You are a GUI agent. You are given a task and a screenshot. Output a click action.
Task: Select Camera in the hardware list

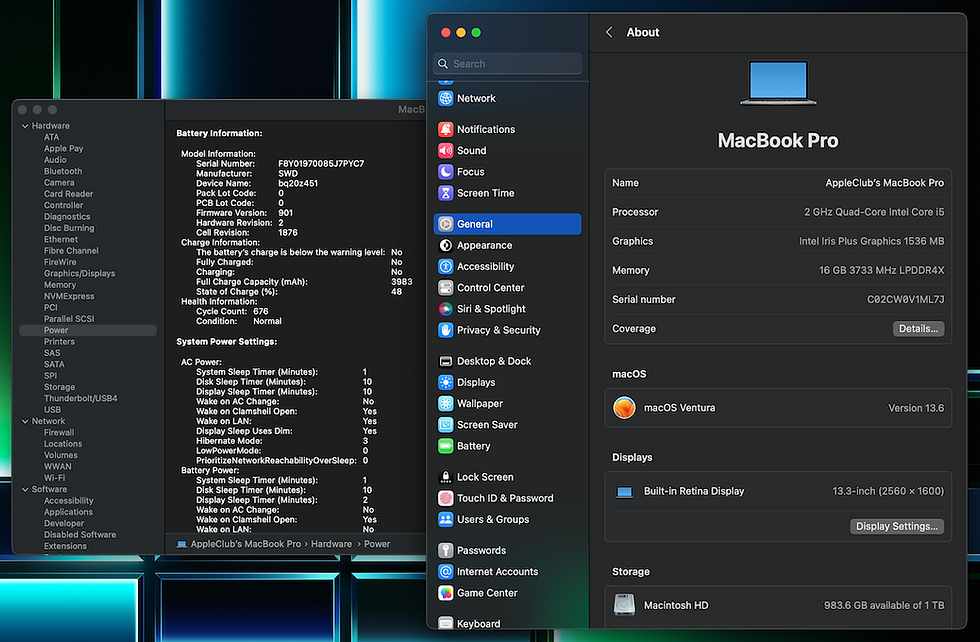pyautogui.click(x=59, y=183)
